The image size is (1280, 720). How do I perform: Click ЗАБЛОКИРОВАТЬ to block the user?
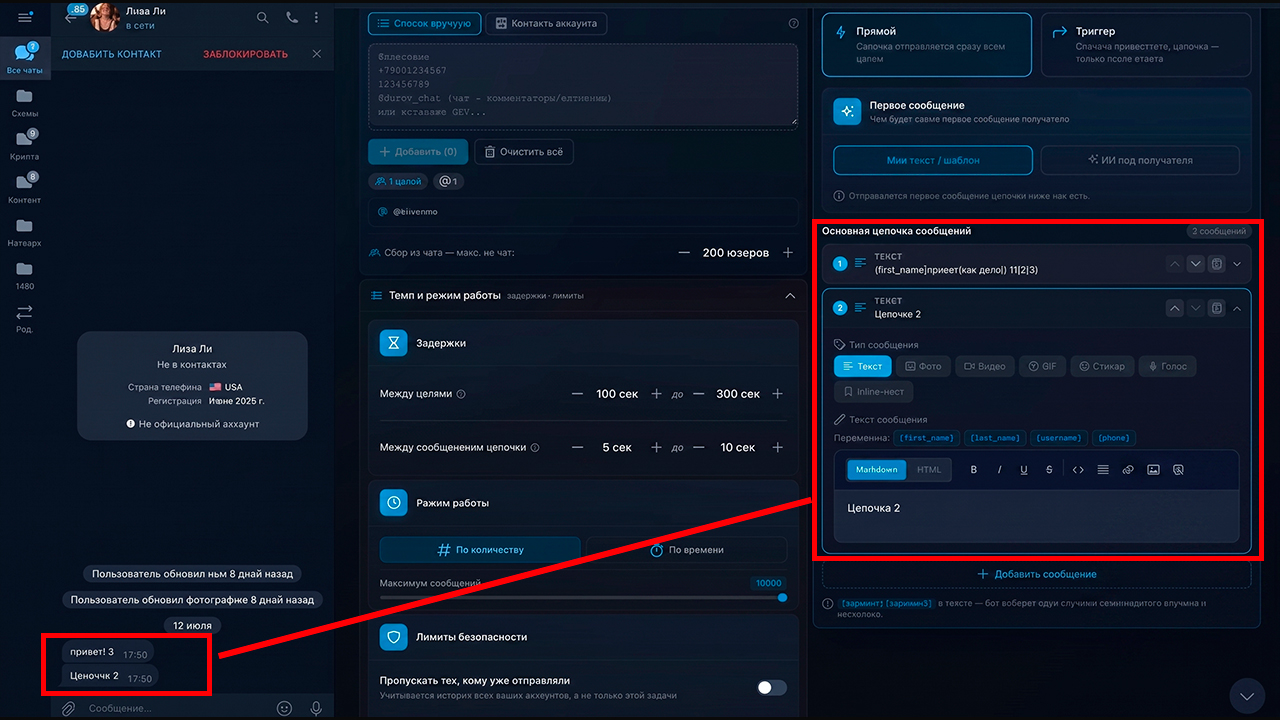[x=245, y=54]
